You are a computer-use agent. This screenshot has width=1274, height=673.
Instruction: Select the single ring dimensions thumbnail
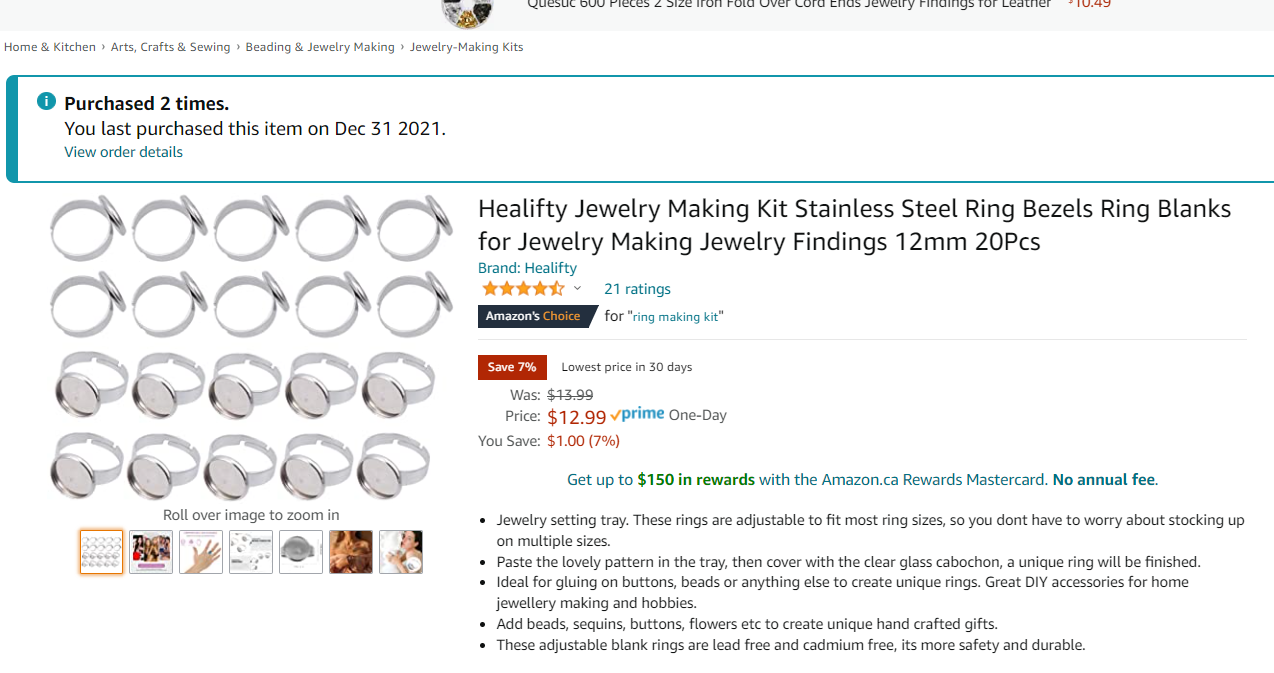click(300, 552)
